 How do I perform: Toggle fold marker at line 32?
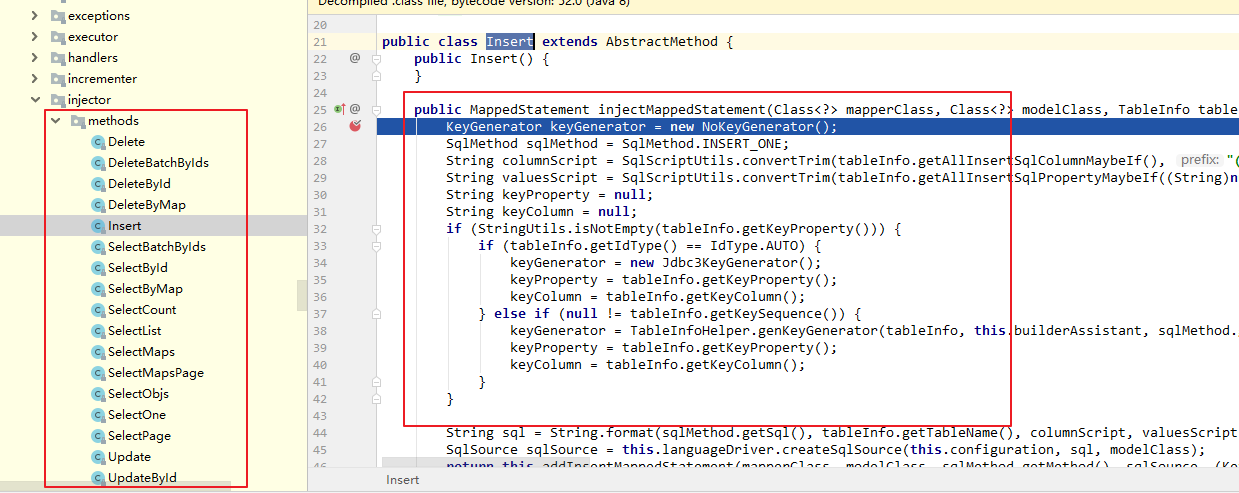376,228
